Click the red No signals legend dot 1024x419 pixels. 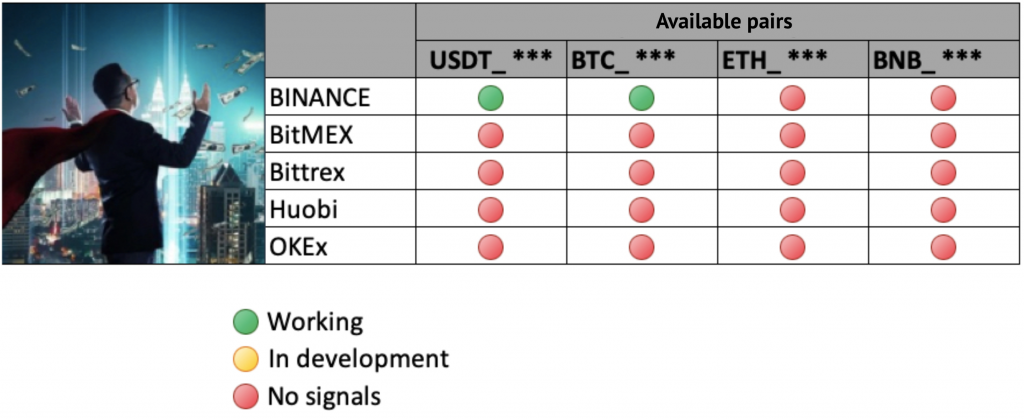pos(245,397)
